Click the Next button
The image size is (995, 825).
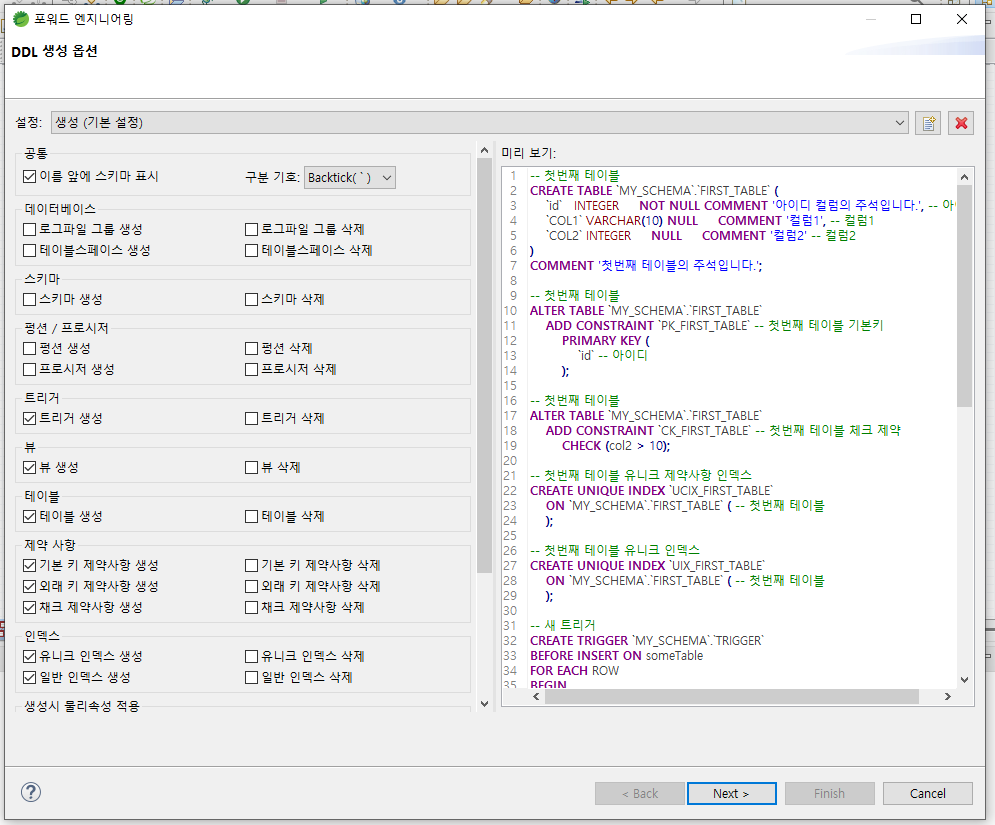731,793
